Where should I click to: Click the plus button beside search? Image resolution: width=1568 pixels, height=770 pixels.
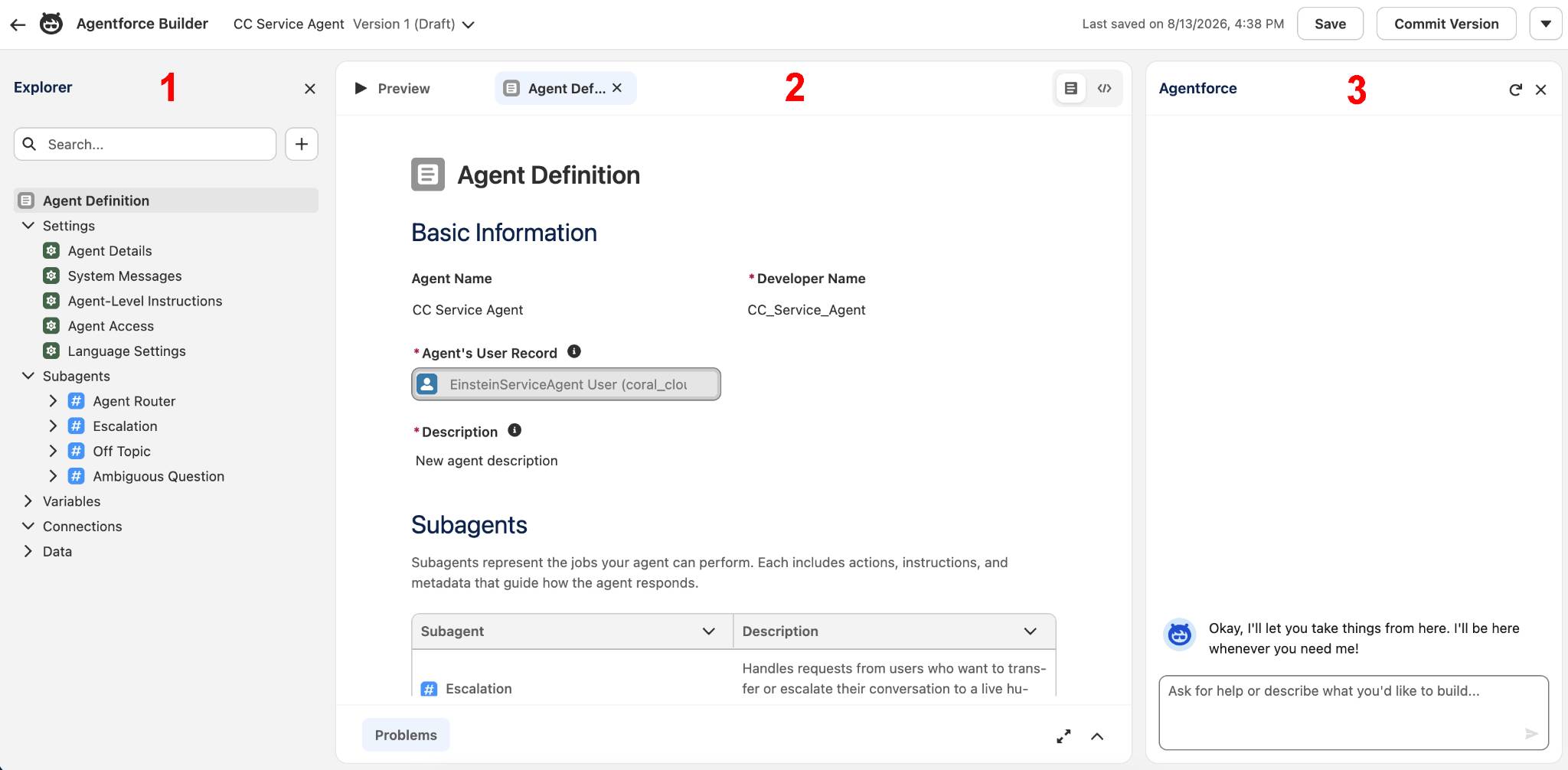pos(302,144)
